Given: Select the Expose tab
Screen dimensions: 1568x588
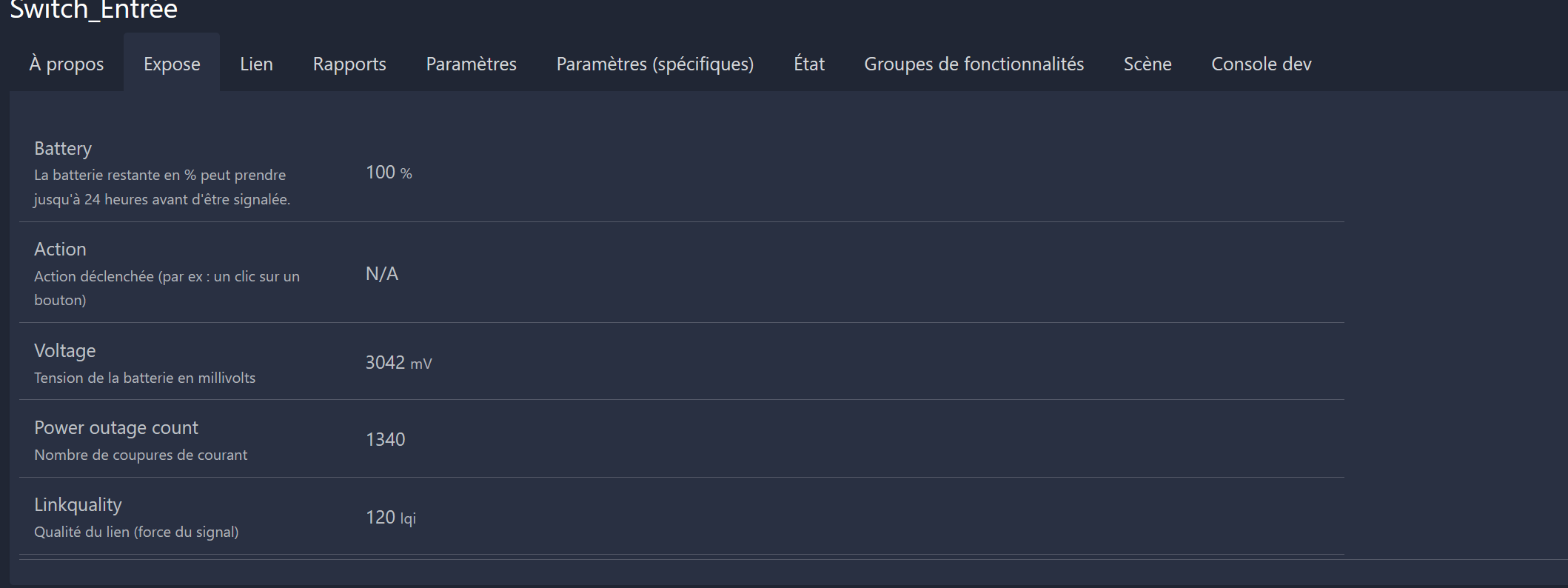Looking at the screenshot, I should point(172,64).
